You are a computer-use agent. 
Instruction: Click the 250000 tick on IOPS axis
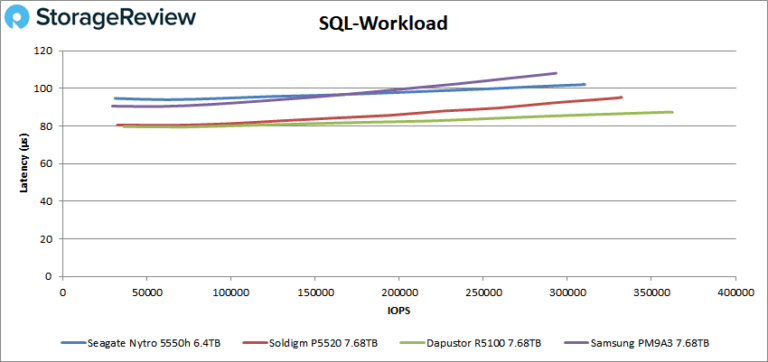pyautogui.click(x=483, y=292)
